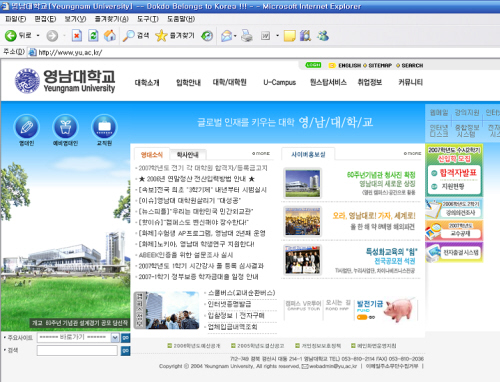
Task: Open the yellow Discuss note icon
Action: (289, 36)
